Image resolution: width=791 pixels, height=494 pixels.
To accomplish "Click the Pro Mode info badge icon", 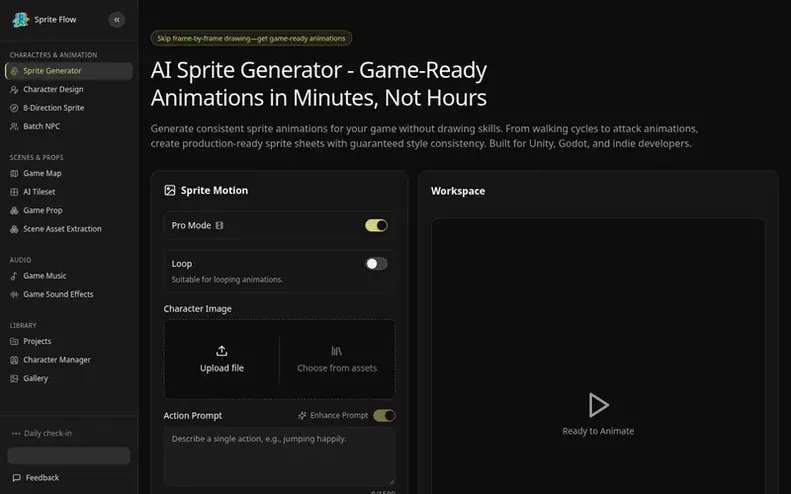I will click(x=219, y=226).
